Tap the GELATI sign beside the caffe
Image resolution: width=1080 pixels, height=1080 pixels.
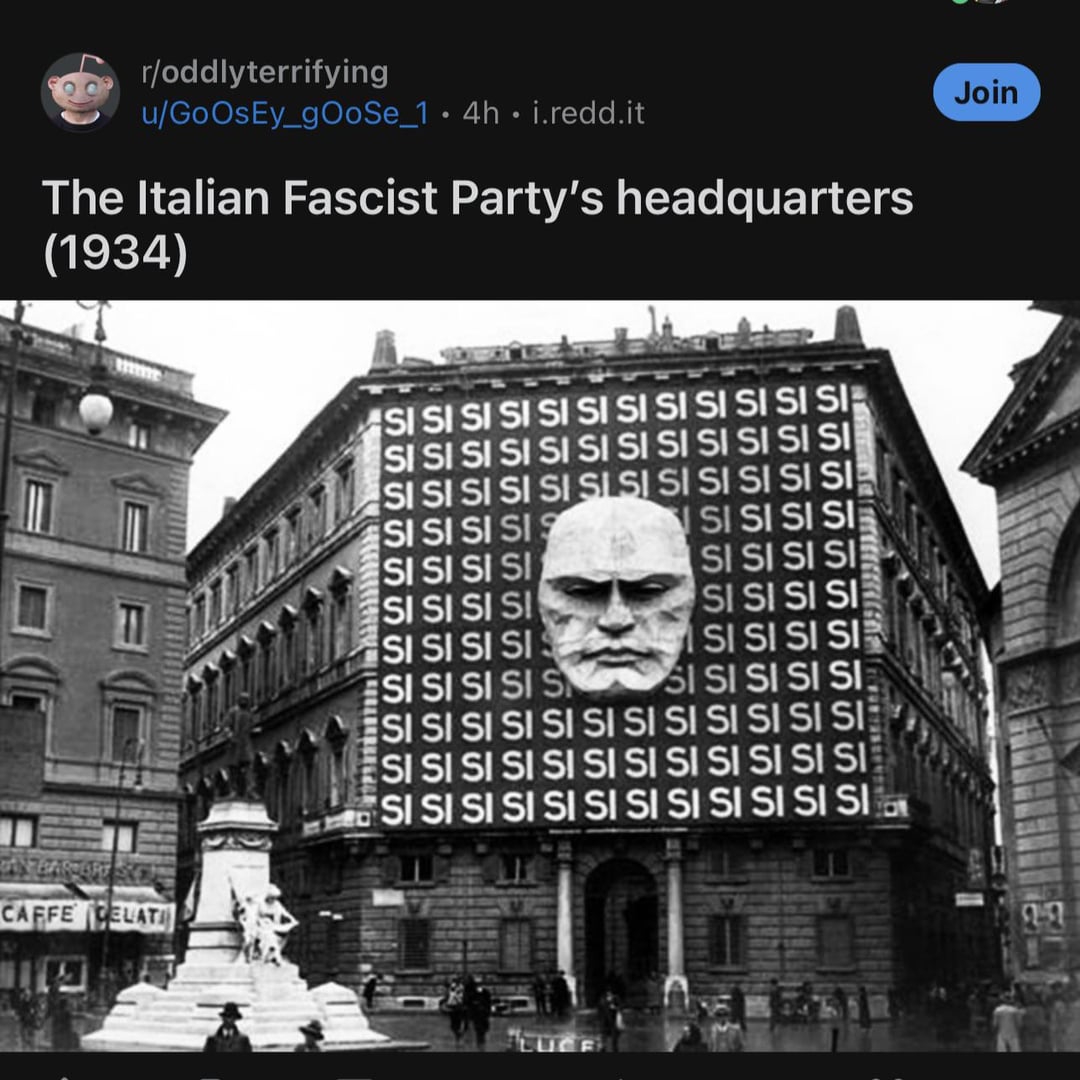click(x=133, y=917)
